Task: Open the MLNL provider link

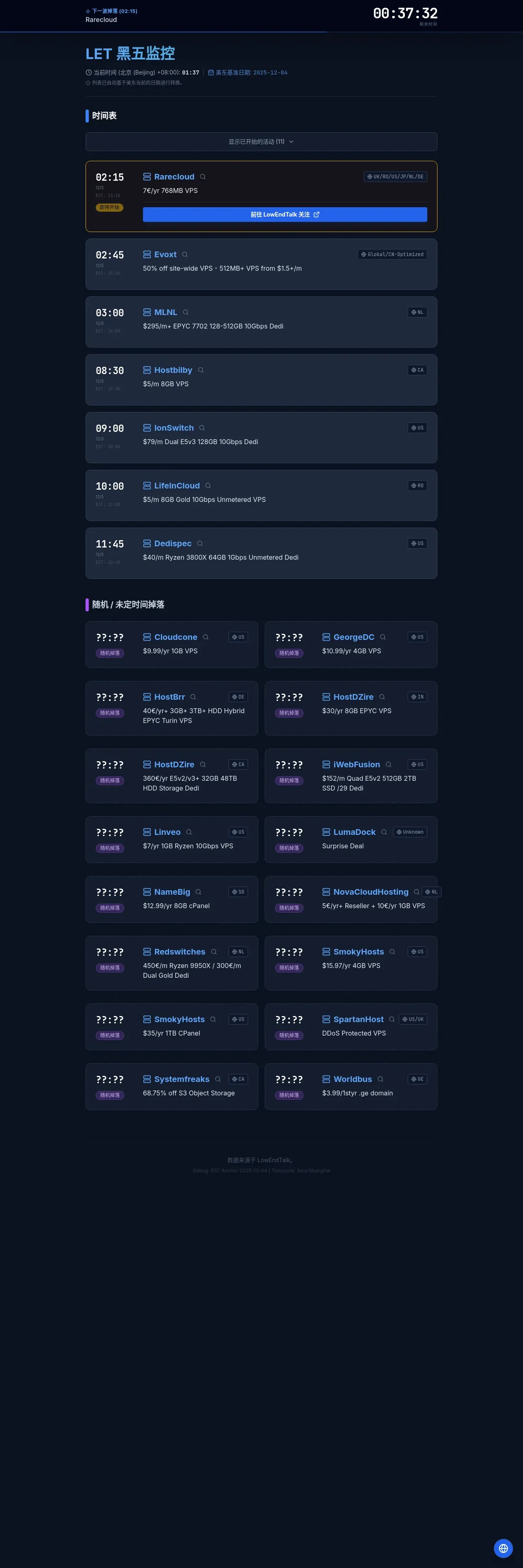Action: pos(166,312)
